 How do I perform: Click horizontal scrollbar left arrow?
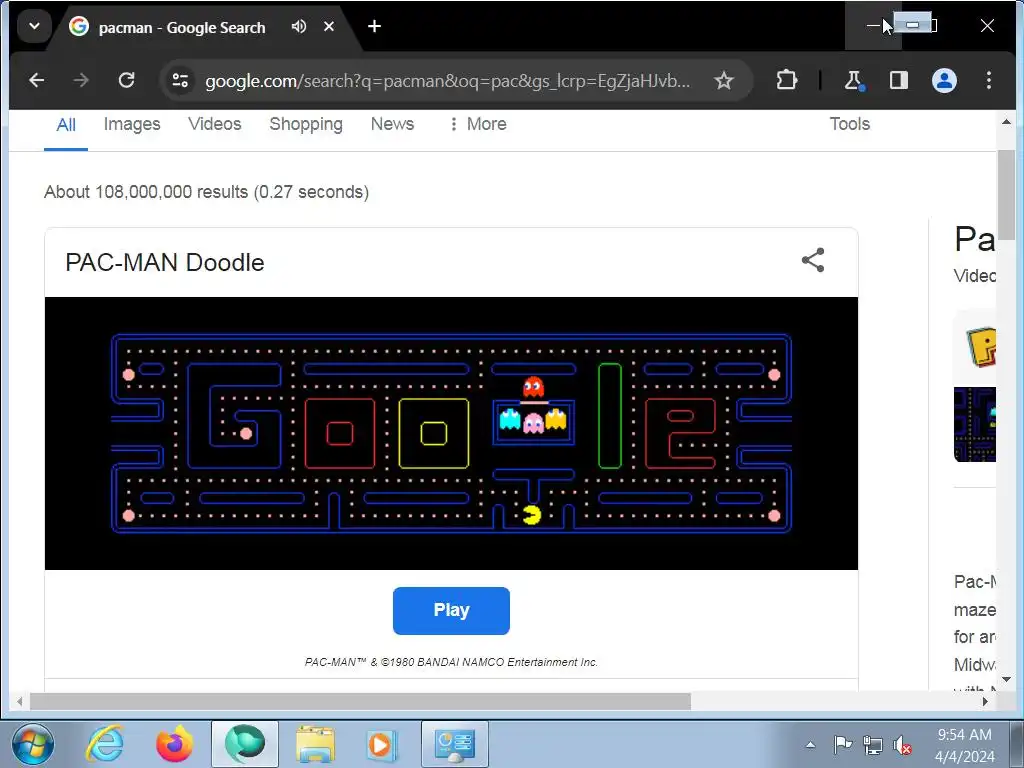pyautogui.click(x=19, y=701)
